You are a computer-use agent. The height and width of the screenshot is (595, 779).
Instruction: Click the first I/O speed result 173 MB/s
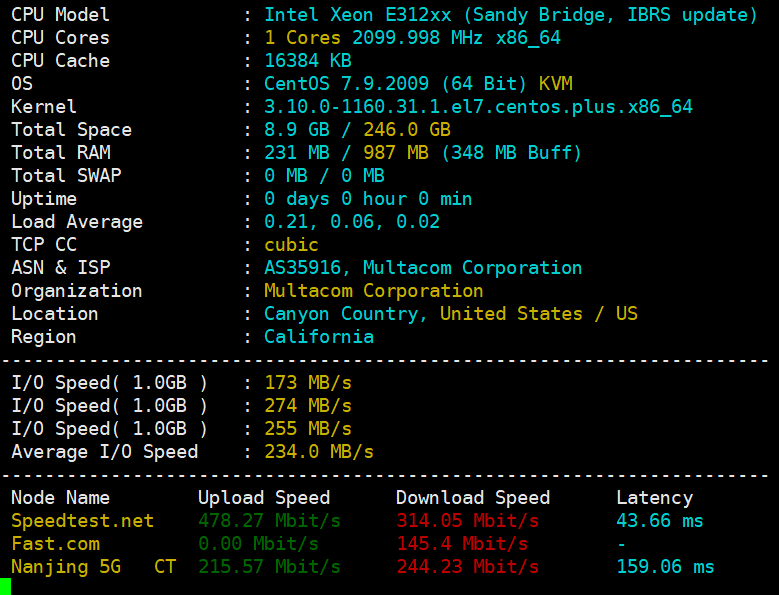coord(308,383)
